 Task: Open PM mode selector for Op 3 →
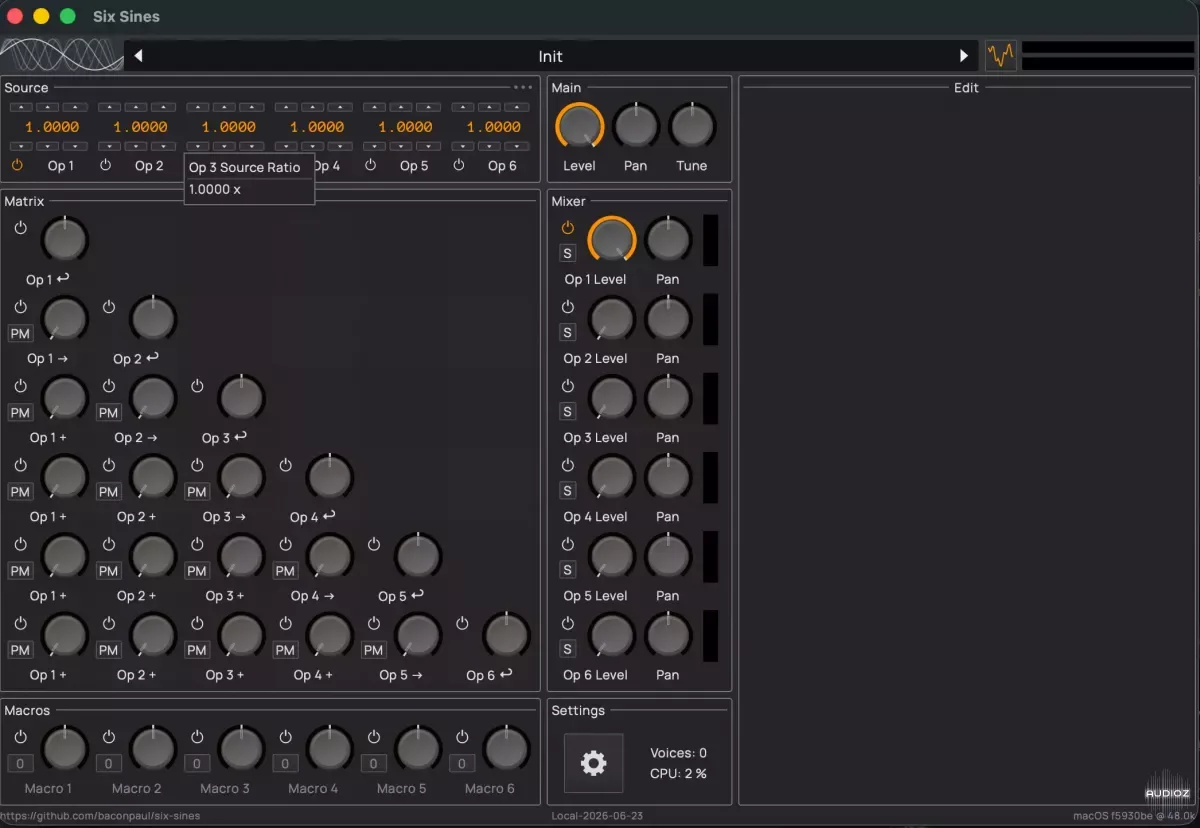197,491
